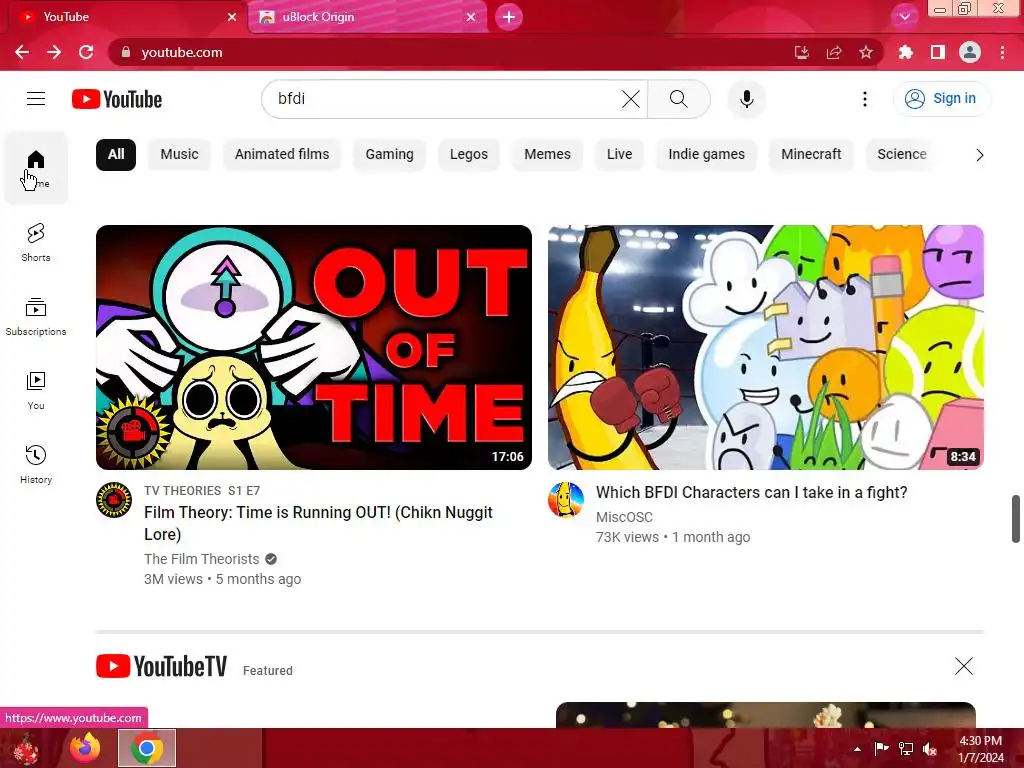Open Firefox from the taskbar

pyautogui.click(x=86, y=748)
